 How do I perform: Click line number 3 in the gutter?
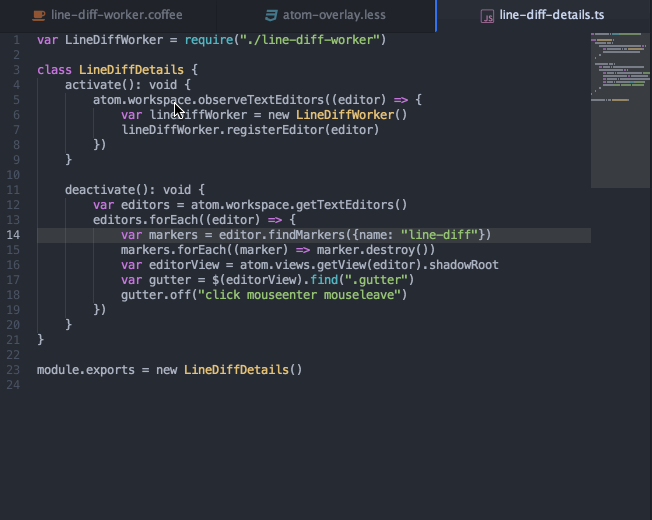[16, 70]
